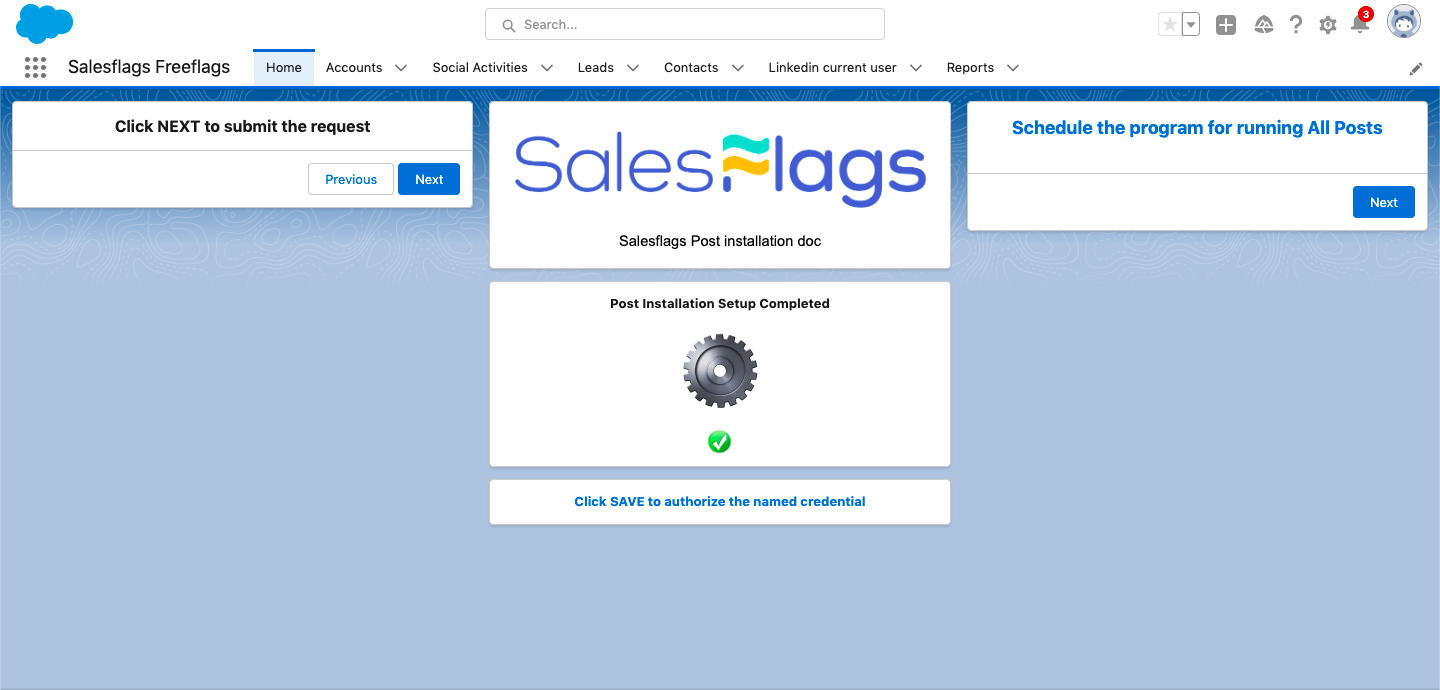Expand the Reports dropdown chevron
The image size is (1440, 690).
(x=1013, y=68)
